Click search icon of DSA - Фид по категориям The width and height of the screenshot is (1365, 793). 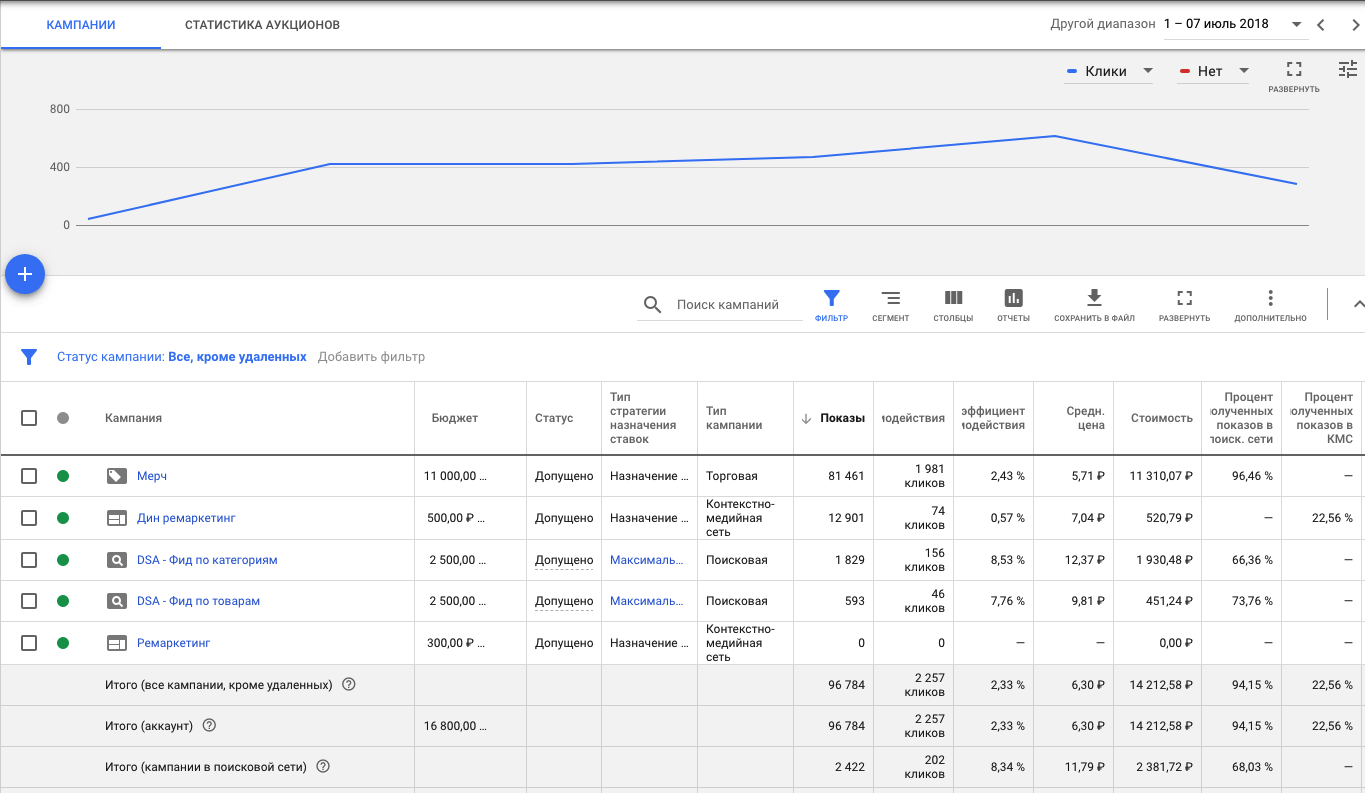[117, 560]
